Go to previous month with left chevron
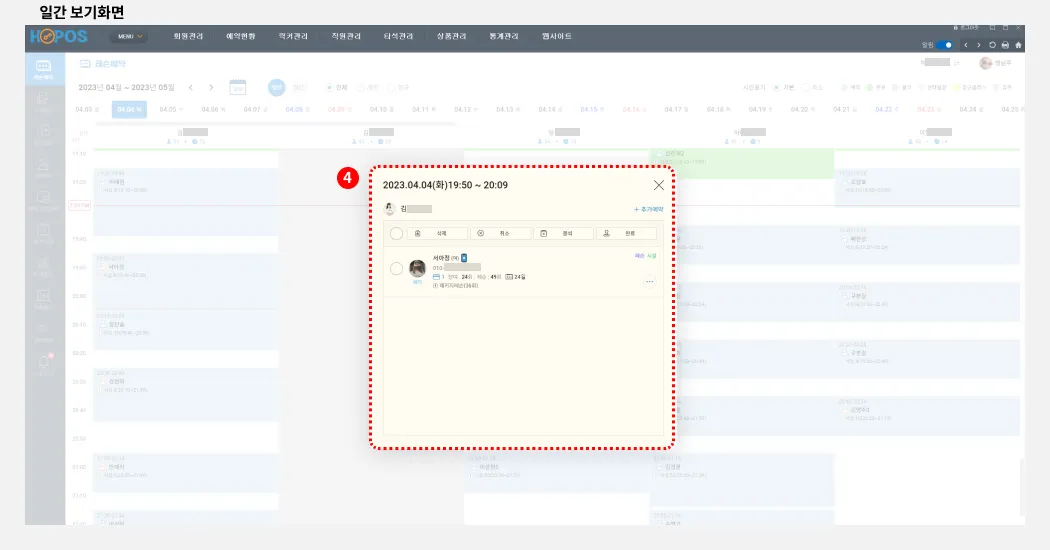The width and height of the screenshot is (1050, 550). point(191,88)
